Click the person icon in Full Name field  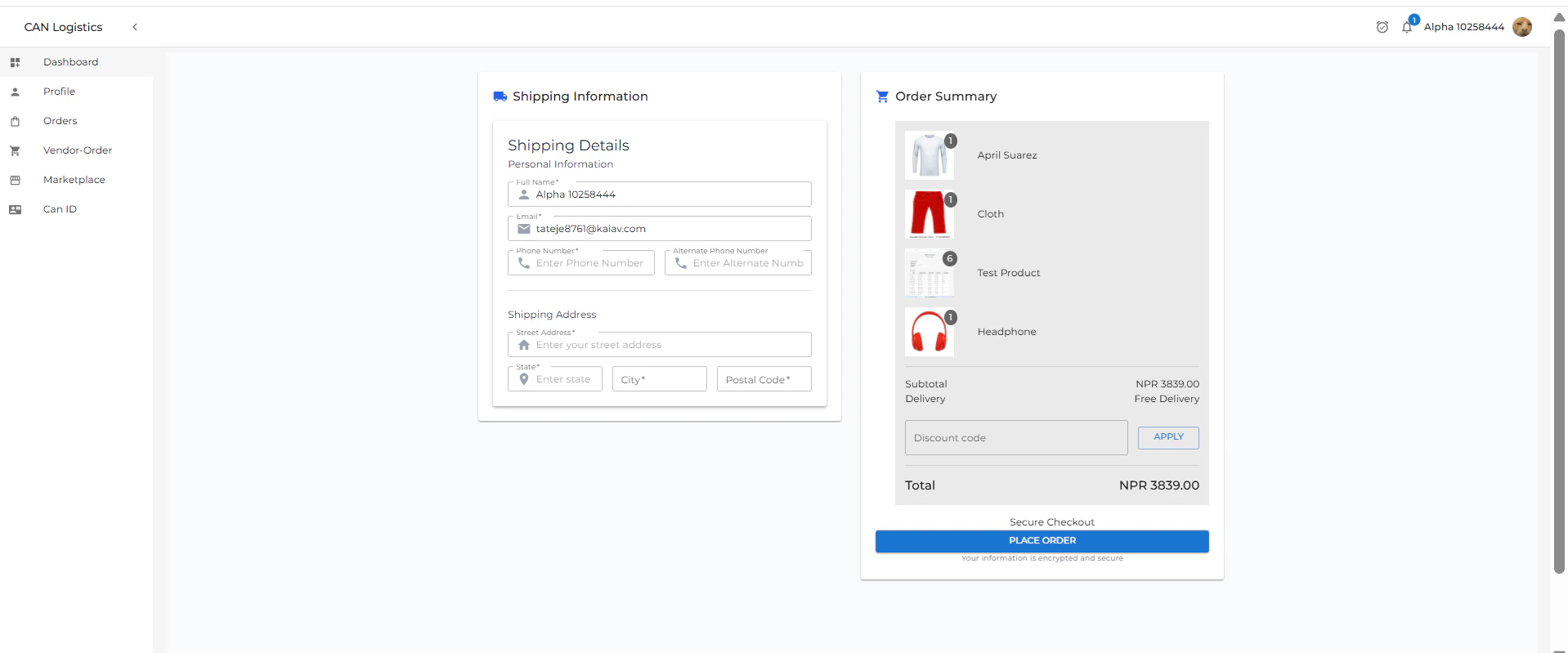(524, 195)
